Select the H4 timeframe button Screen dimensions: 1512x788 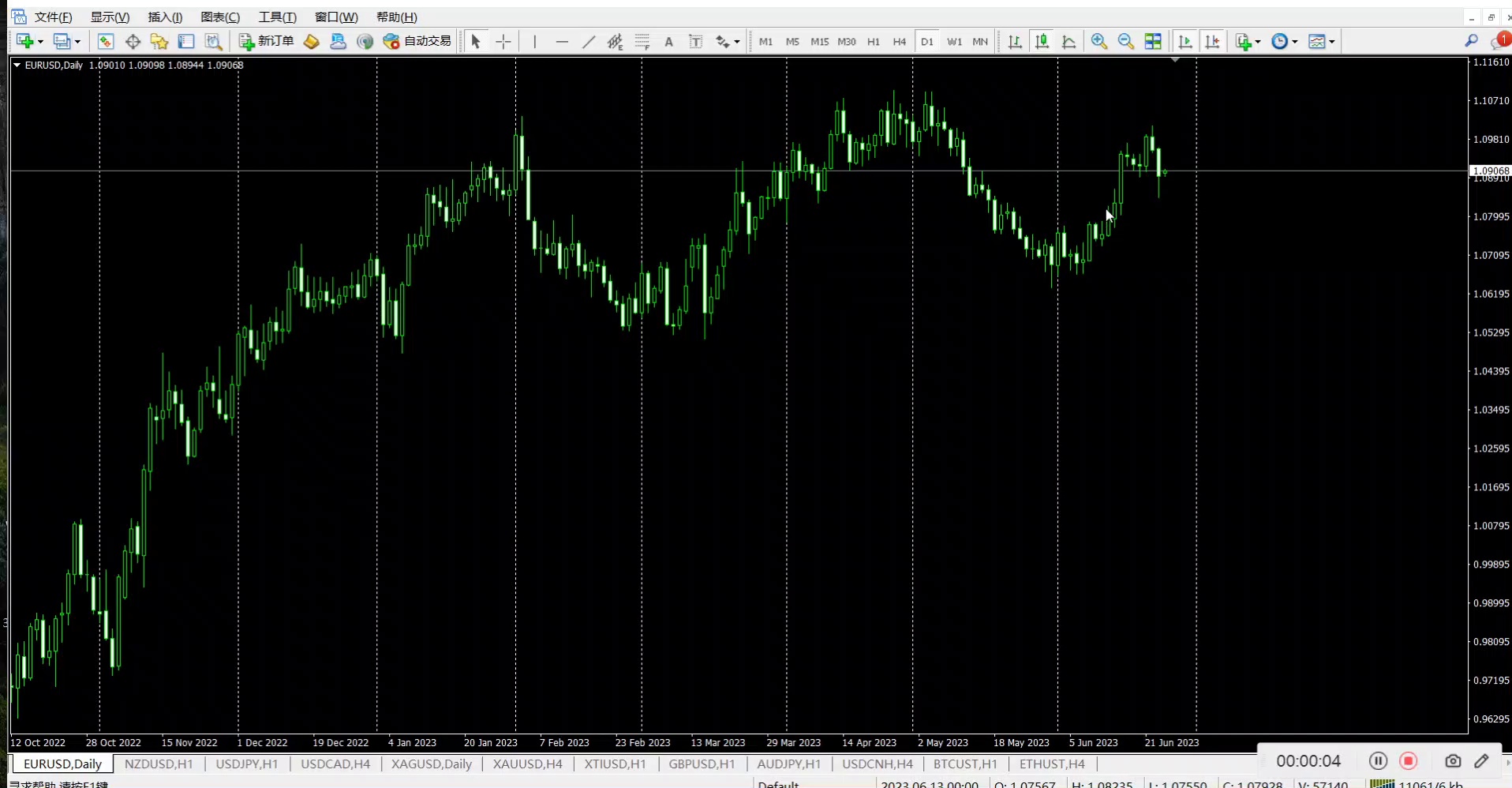pos(899,42)
